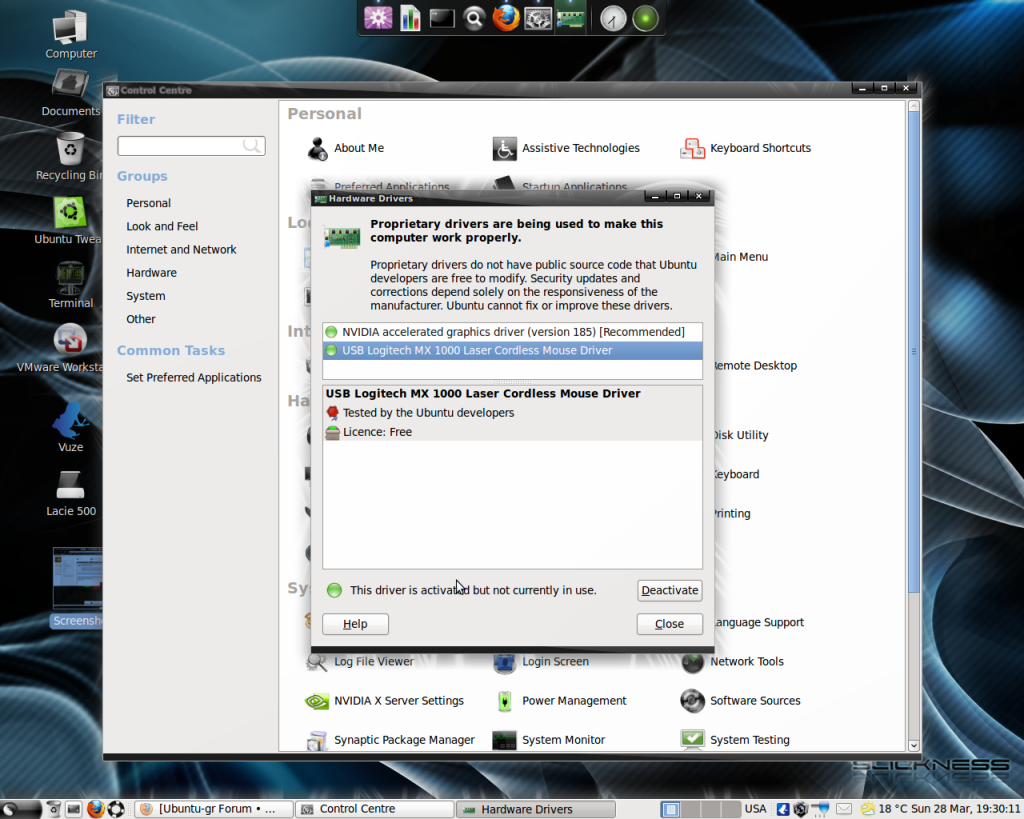Open terminal icon in top dock
The height and width of the screenshot is (819, 1024).
(x=442, y=18)
